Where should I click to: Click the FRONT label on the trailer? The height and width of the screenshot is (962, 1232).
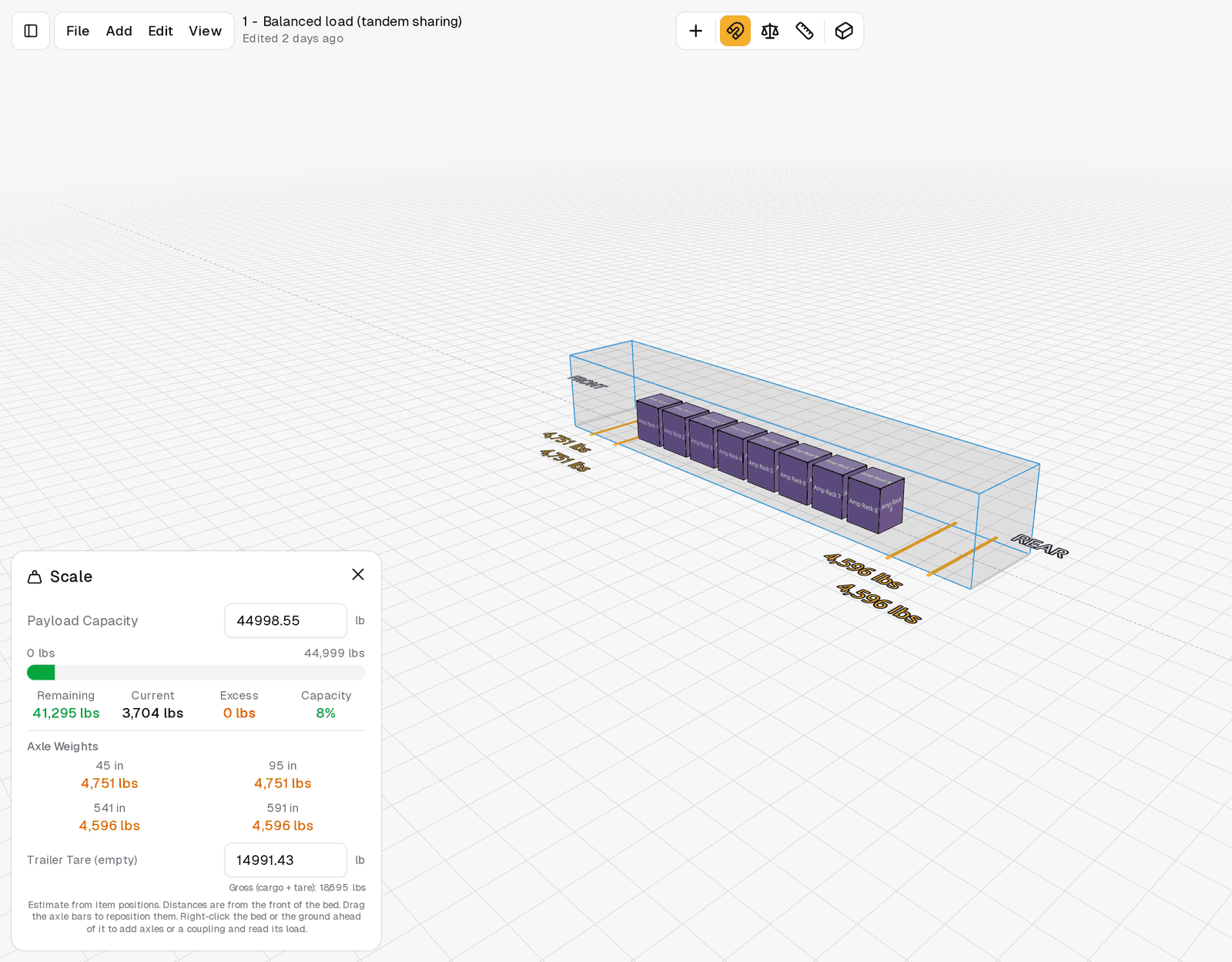tap(588, 382)
